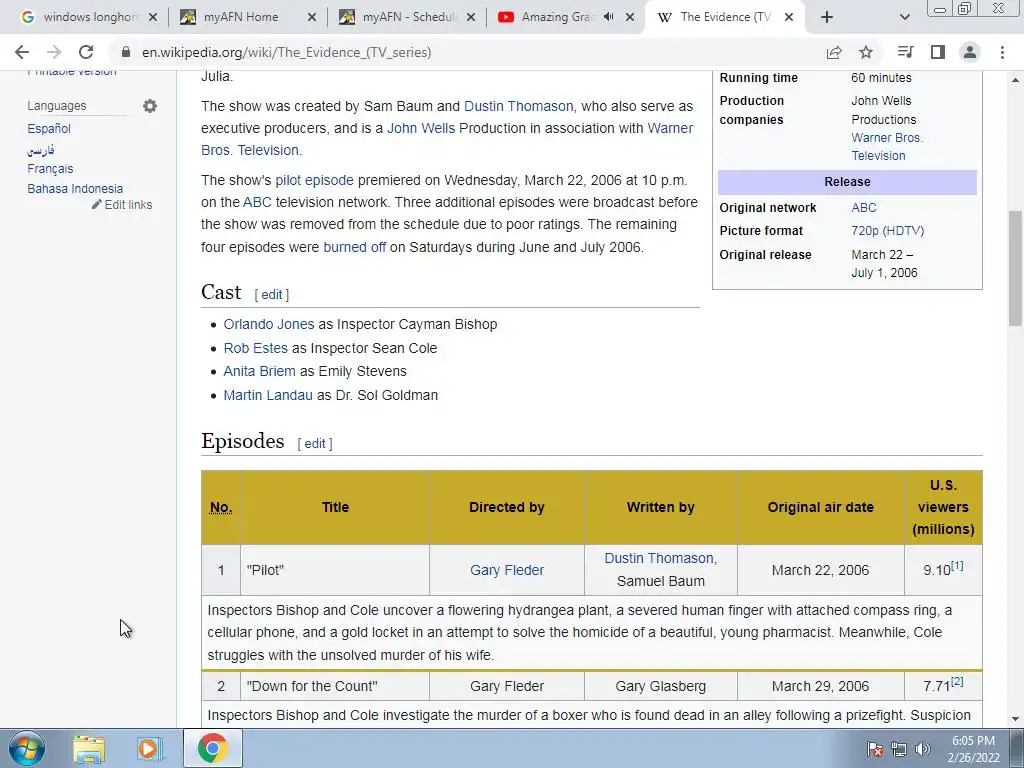Open John Wells link in paragraph

[x=421, y=128]
